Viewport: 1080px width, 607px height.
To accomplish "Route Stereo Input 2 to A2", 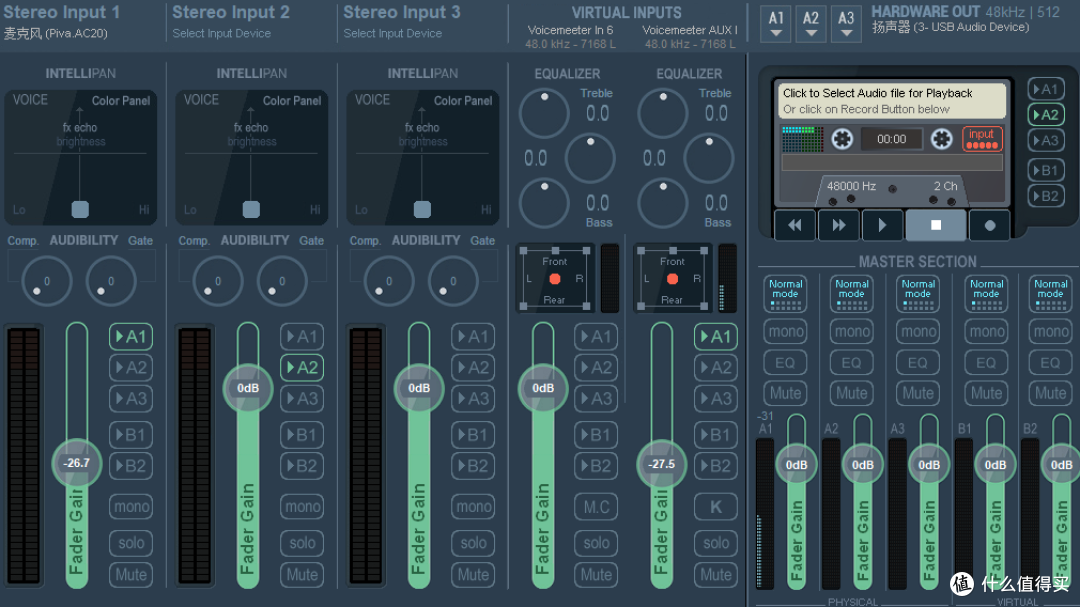I will pos(302,368).
